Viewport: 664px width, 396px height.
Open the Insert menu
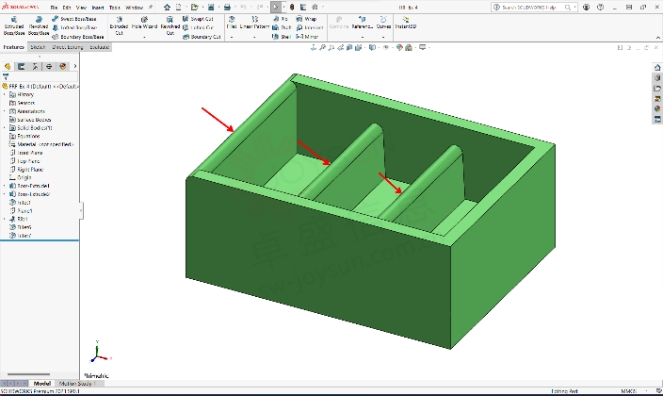98,8
